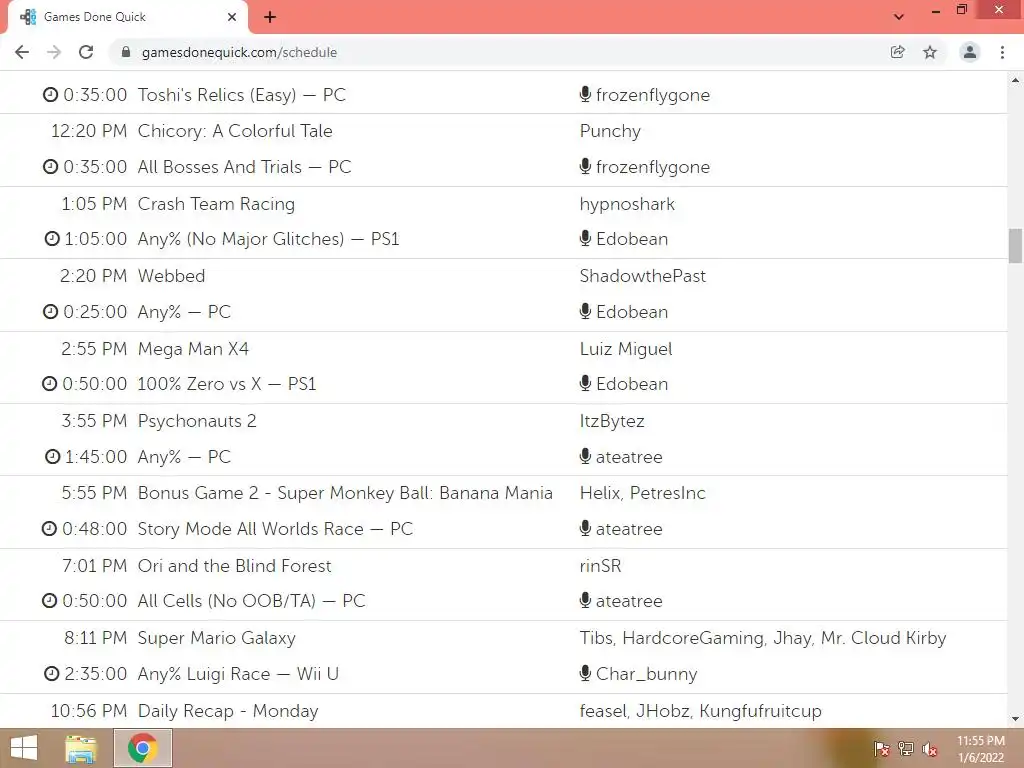Select Ori and the Blind Forest title

[234, 566]
